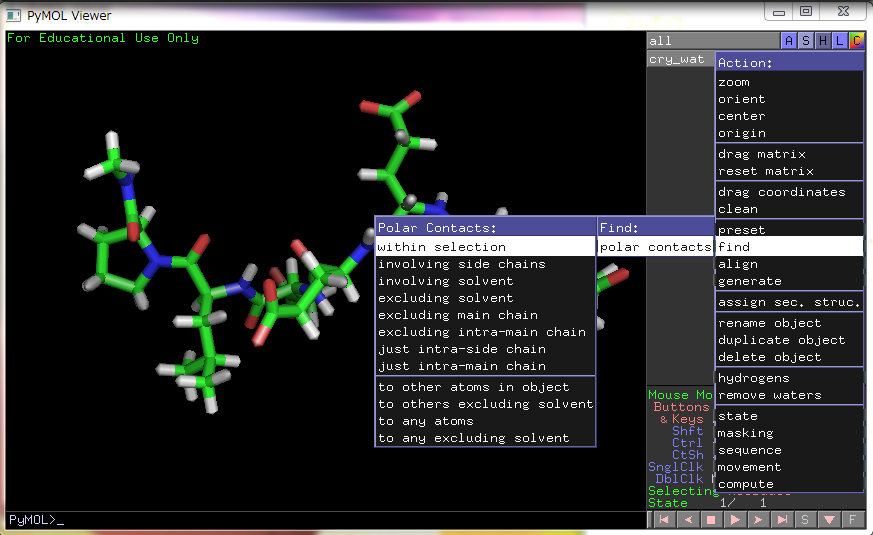The width and height of the screenshot is (873, 535).
Task: Pick excluding solvent option
Action: click(x=485, y=298)
